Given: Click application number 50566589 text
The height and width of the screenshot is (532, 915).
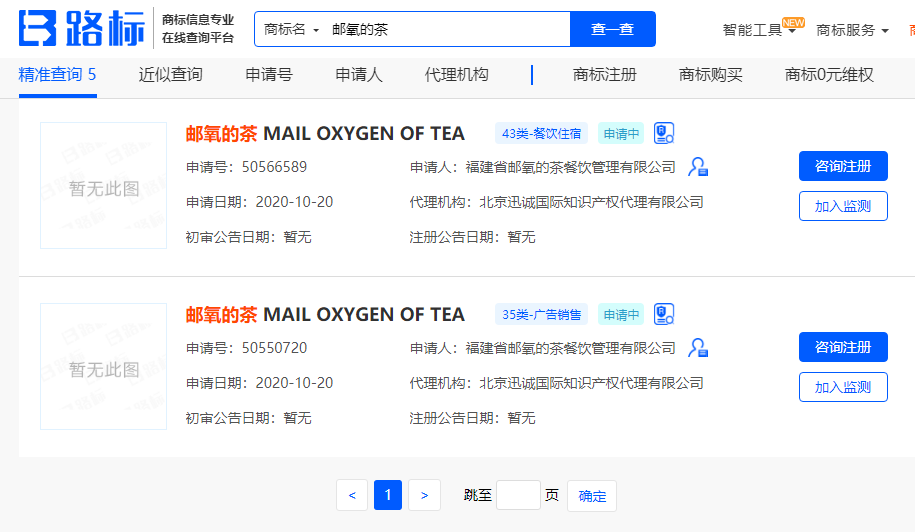Looking at the screenshot, I should (274, 167).
